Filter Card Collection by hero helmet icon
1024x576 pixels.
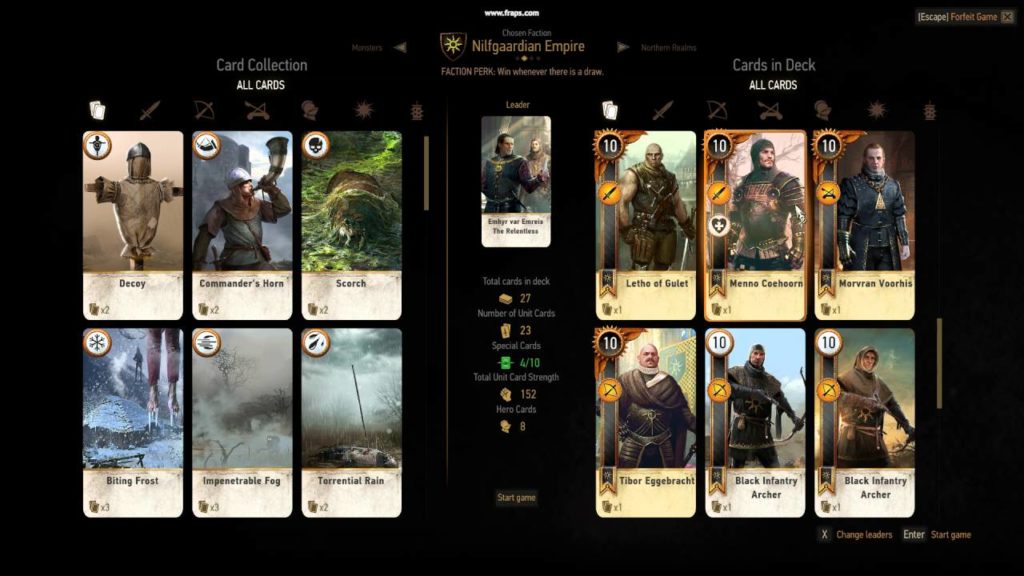click(310, 110)
